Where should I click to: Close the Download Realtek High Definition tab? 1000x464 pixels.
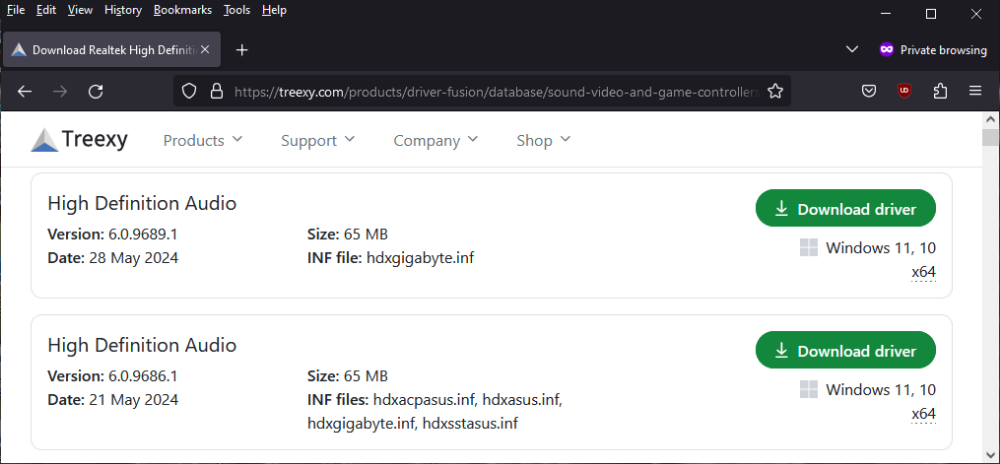pyautogui.click(x=206, y=49)
